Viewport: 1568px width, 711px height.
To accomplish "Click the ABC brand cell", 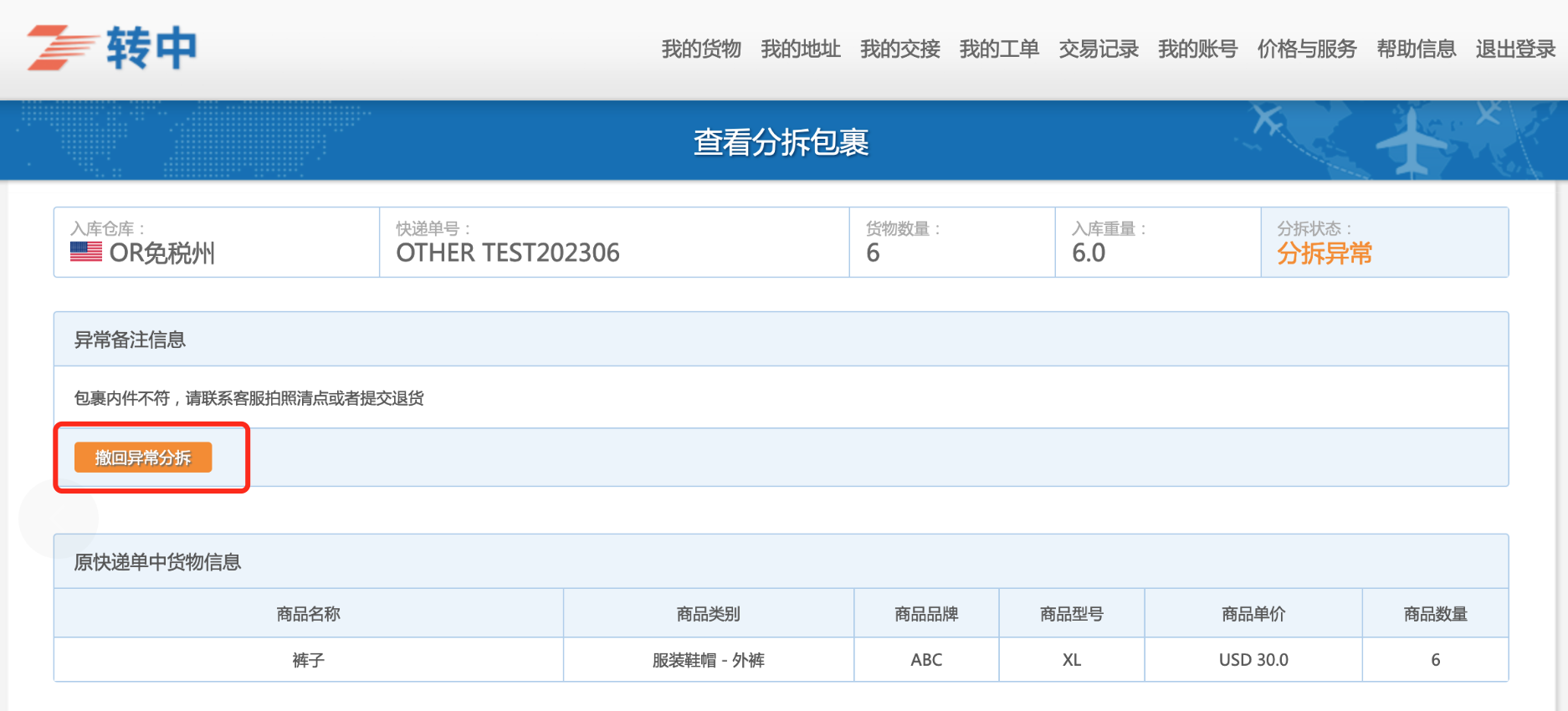I will 926,660.
